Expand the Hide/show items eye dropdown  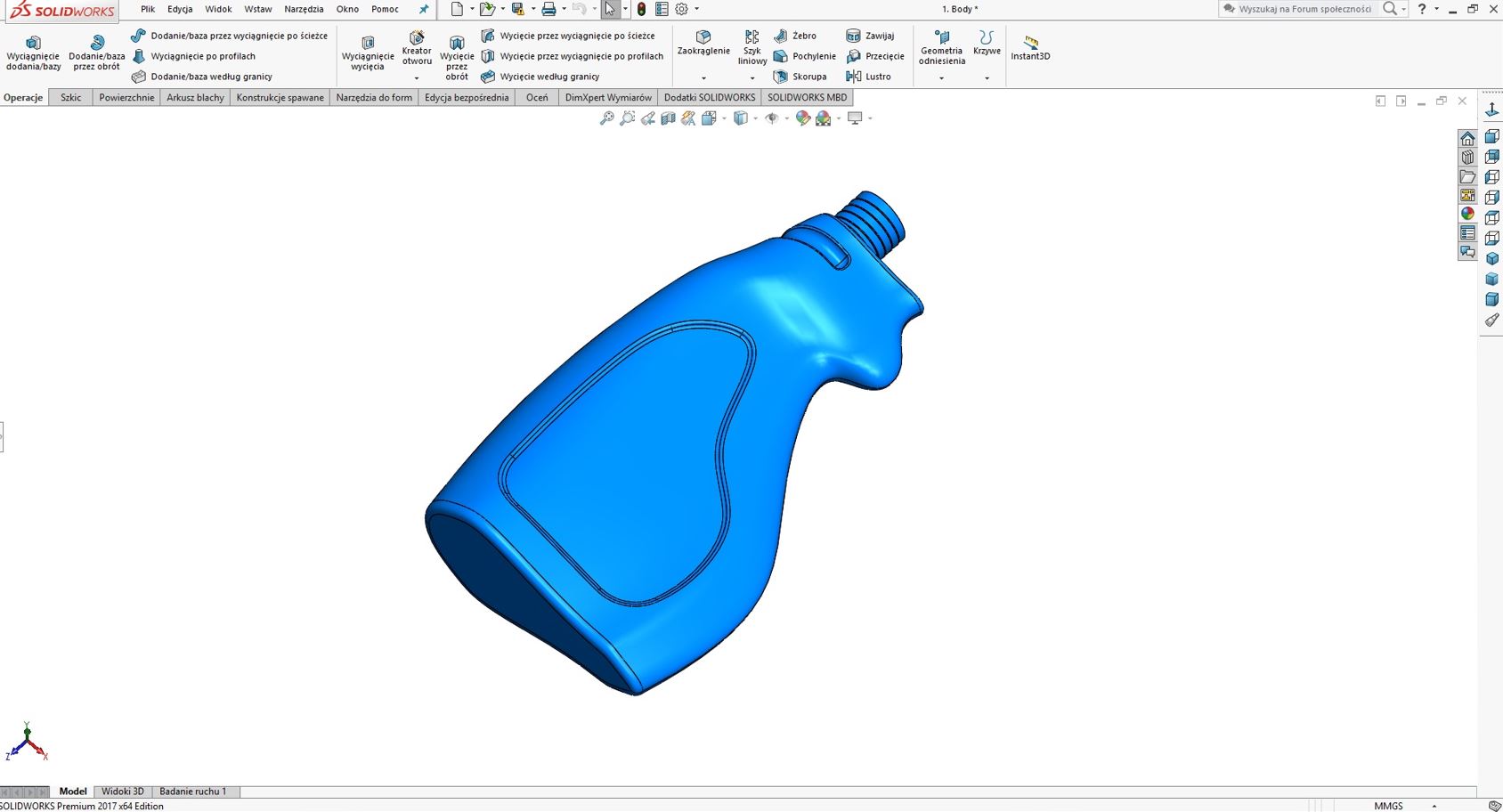click(x=786, y=118)
